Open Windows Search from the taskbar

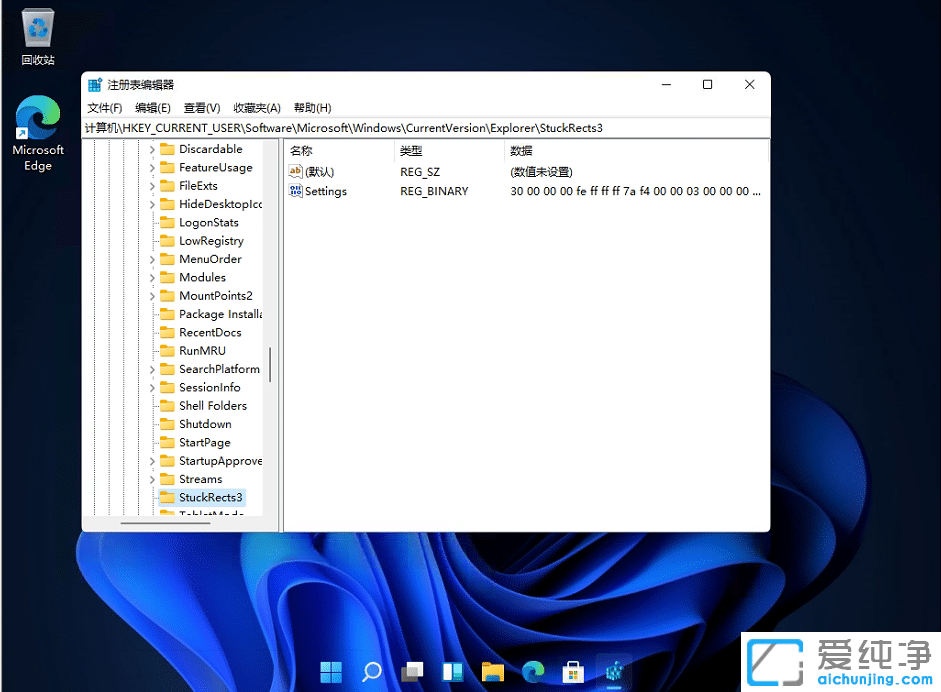(371, 671)
